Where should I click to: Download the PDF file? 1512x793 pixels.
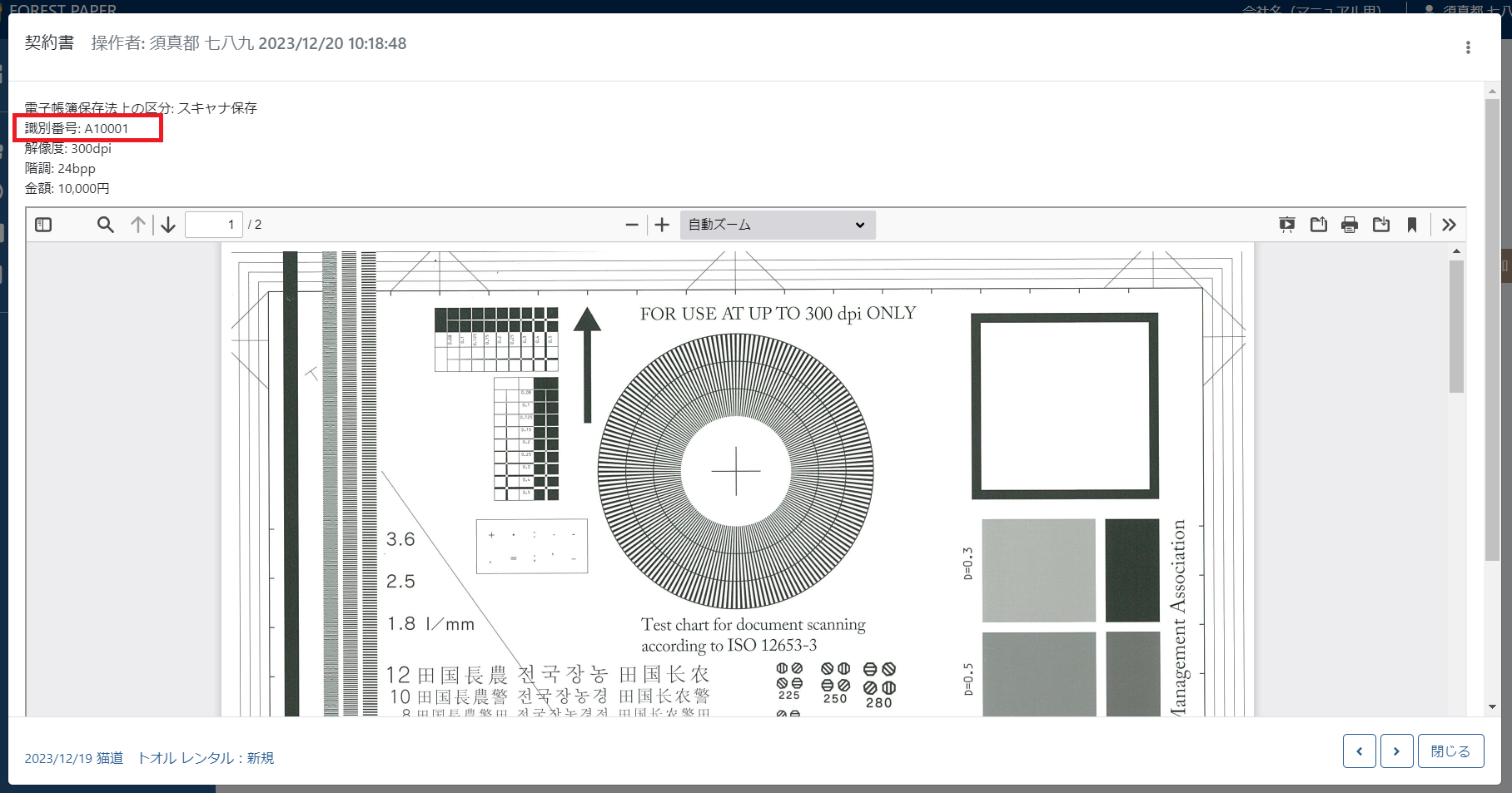tap(1381, 225)
